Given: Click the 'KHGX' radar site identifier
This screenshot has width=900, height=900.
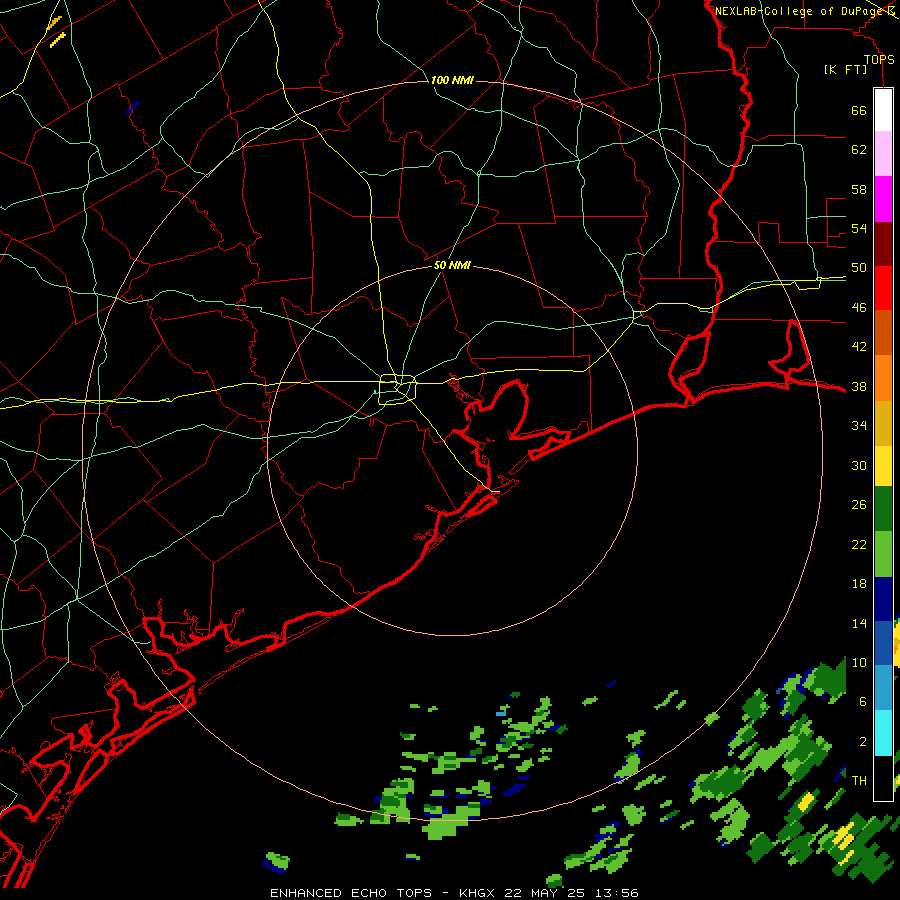Looking at the screenshot, I should tap(476, 893).
